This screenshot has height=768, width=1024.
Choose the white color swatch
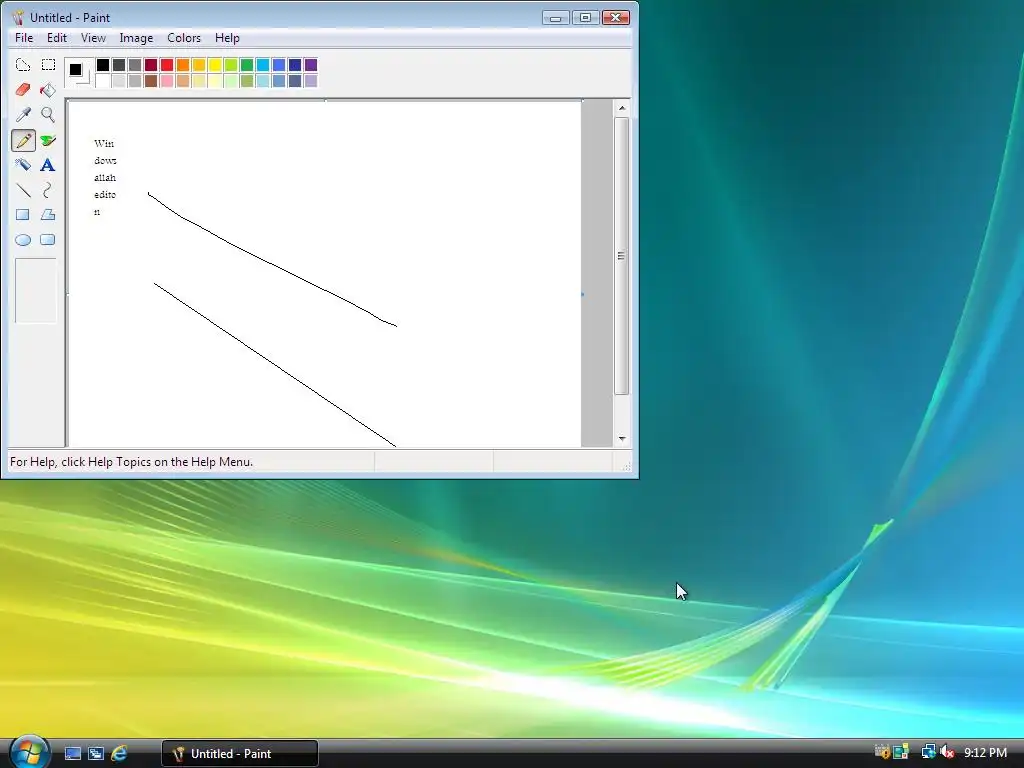pyautogui.click(x=103, y=80)
